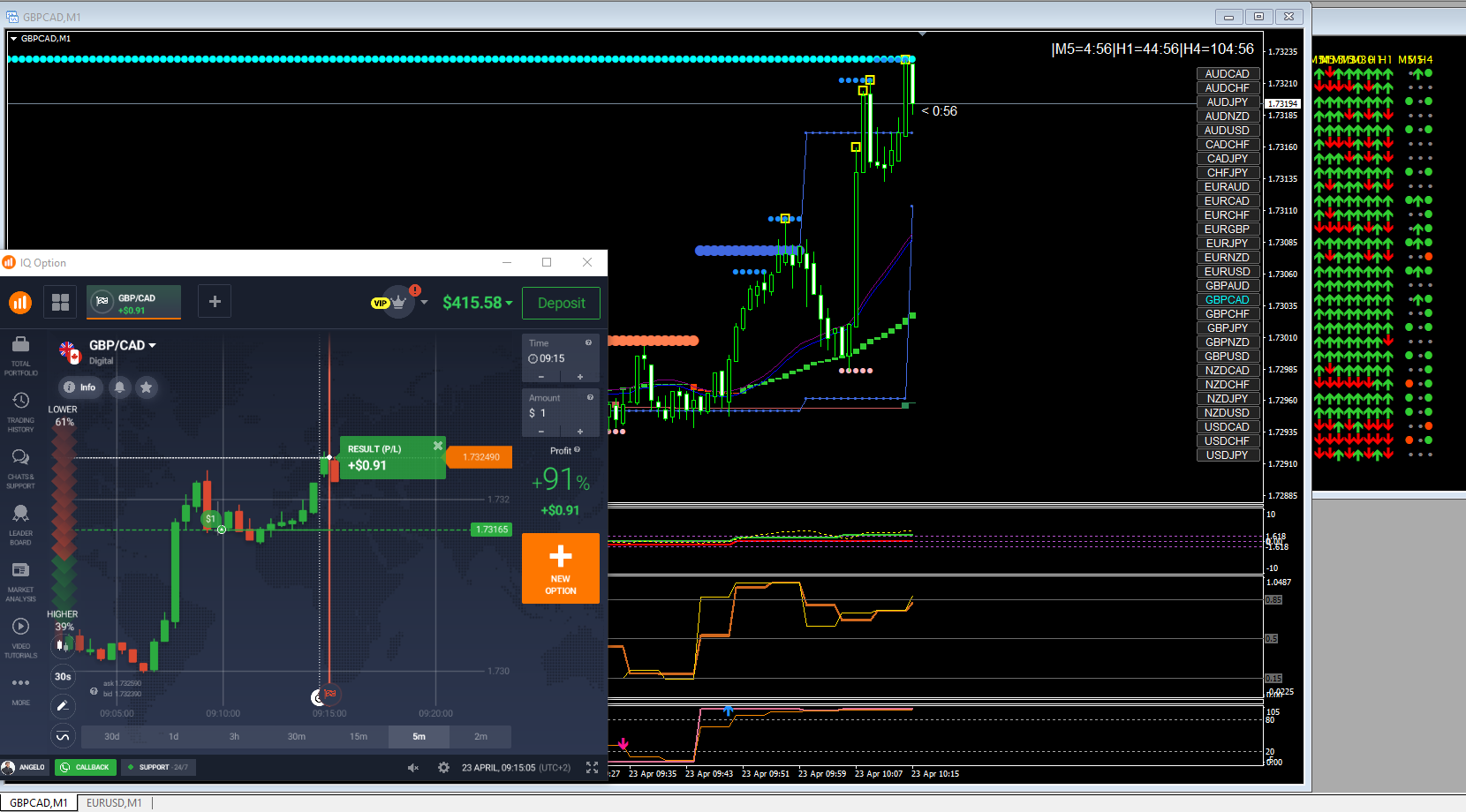The height and width of the screenshot is (812, 1466).
Task: Click the IQ Option orange logo icon
Action: (20, 303)
